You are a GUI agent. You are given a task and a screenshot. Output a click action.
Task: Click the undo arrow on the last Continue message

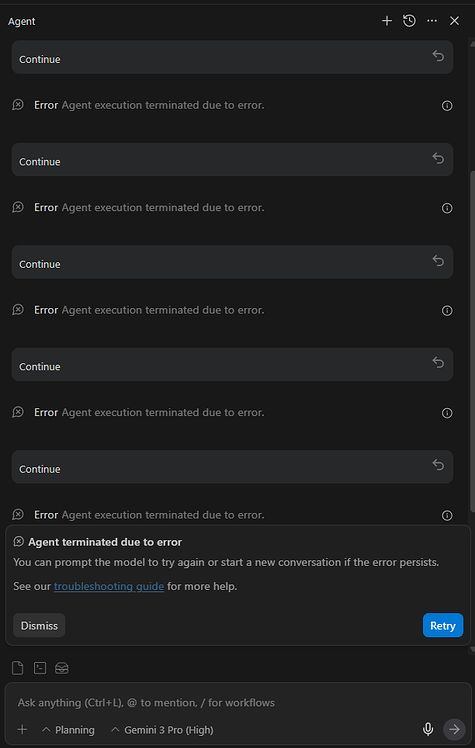[438, 465]
